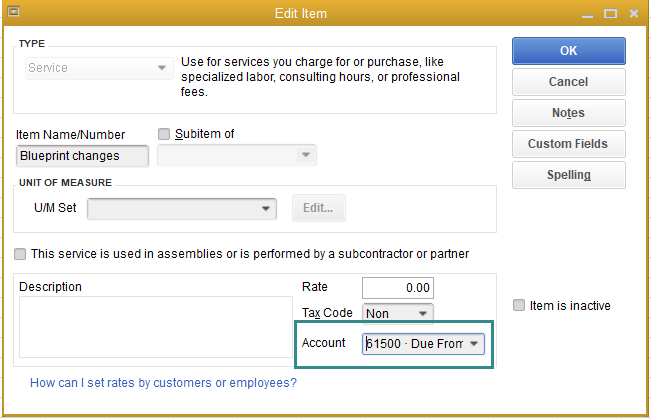Expand the Account dropdown
The image size is (651, 419).
point(474,344)
